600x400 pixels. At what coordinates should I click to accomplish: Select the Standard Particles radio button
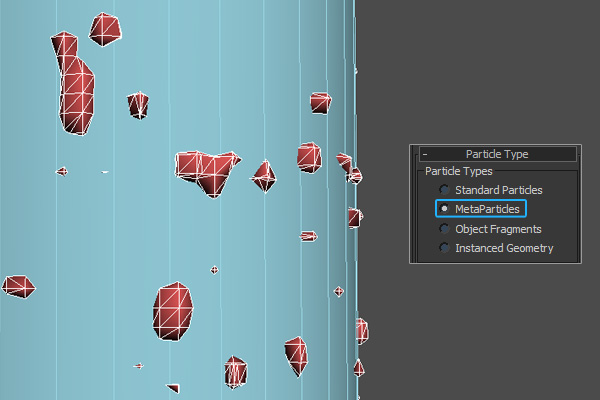pyautogui.click(x=444, y=190)
